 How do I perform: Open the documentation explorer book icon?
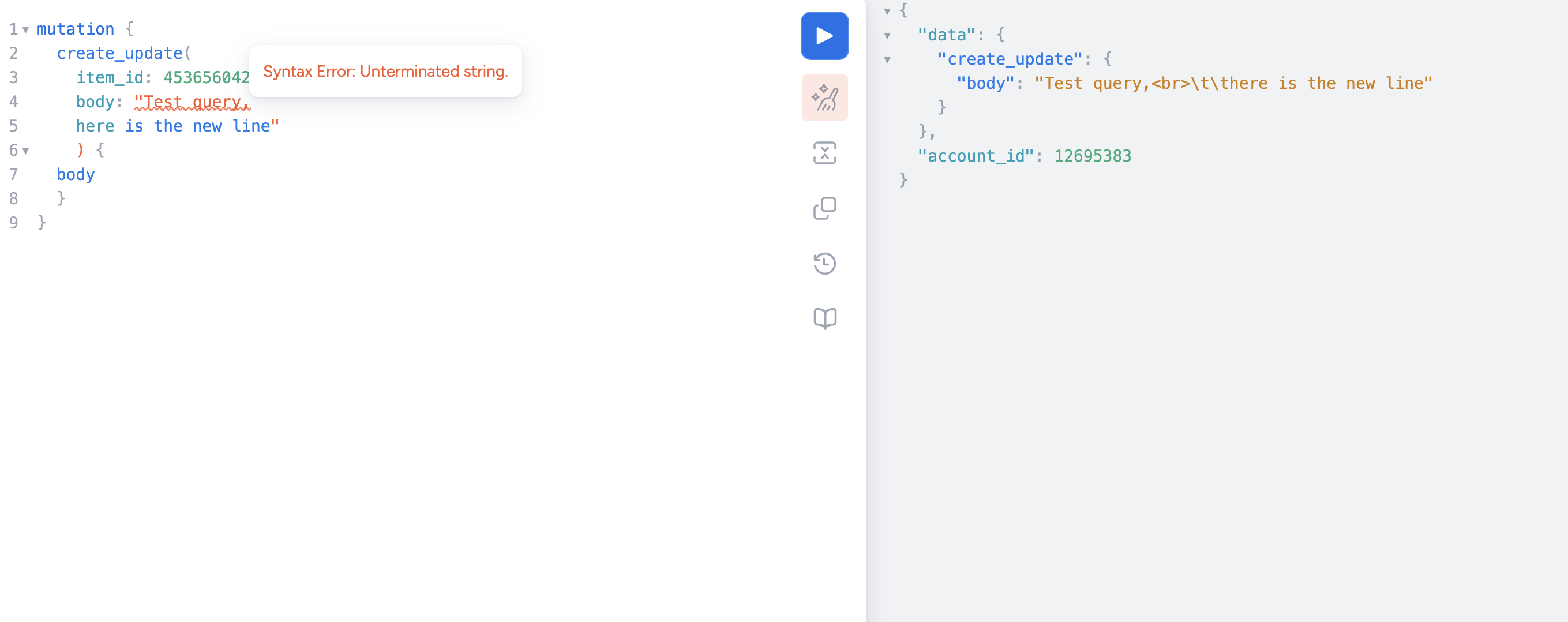(x=824, y=318)
